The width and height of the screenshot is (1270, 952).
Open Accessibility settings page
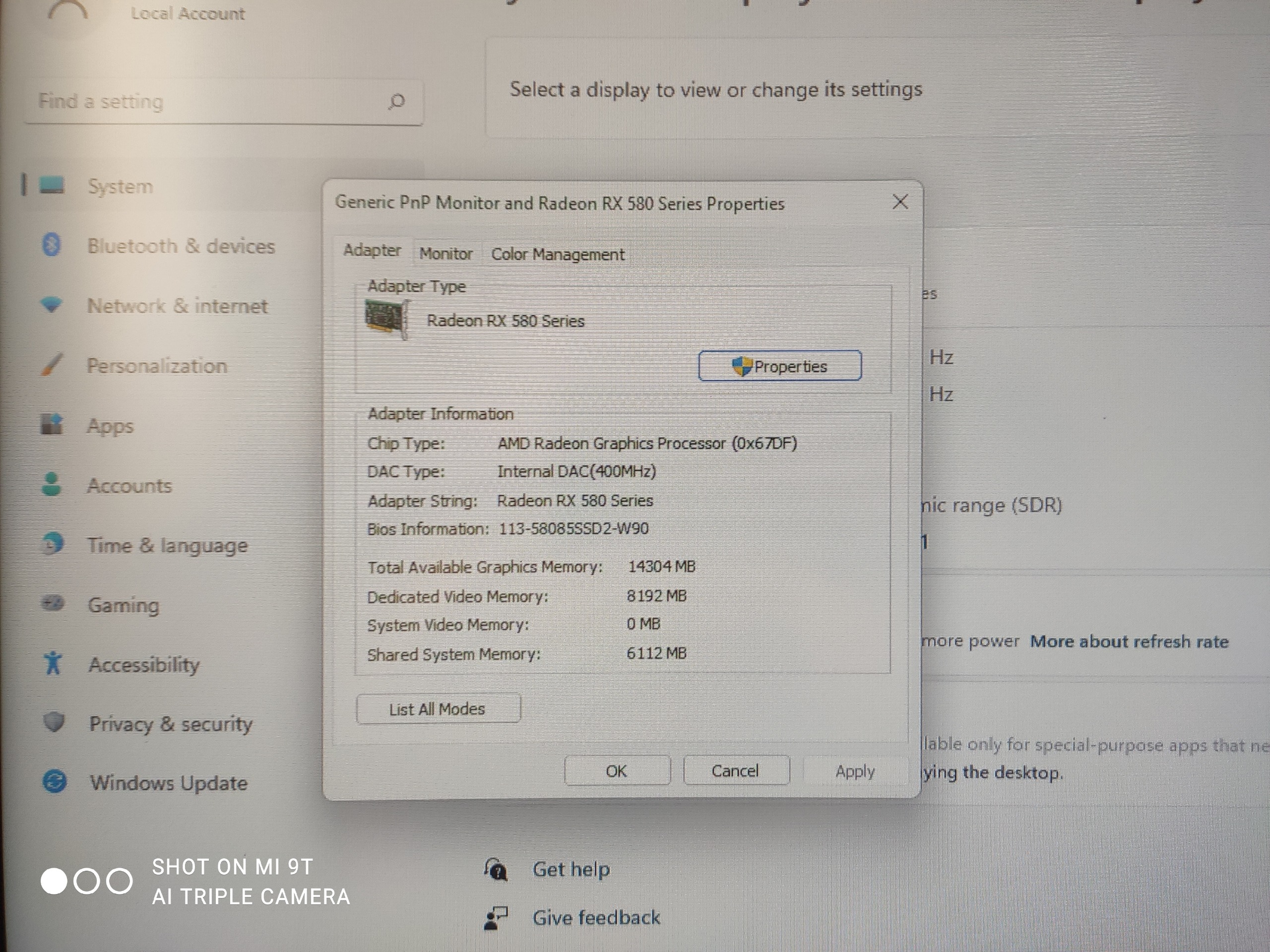click(144, 664)
